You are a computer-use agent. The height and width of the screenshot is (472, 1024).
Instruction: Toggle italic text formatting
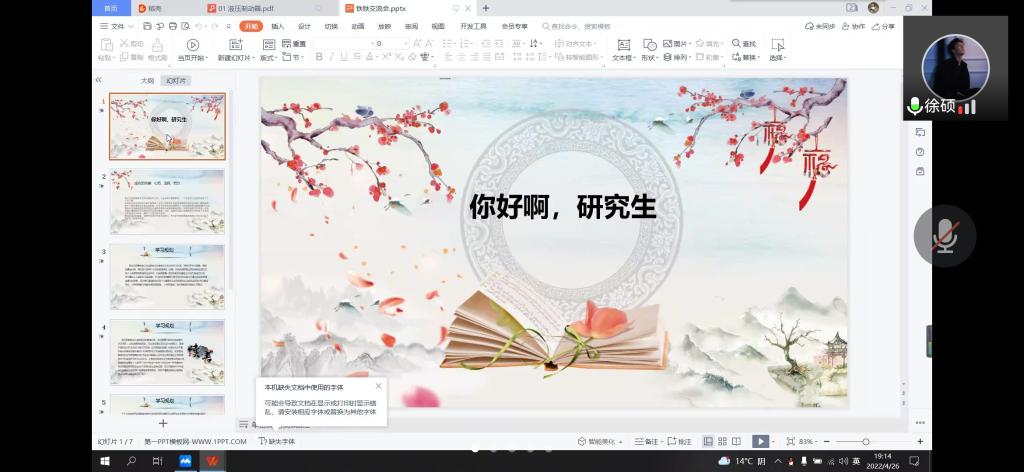click(x=332, y=57)
